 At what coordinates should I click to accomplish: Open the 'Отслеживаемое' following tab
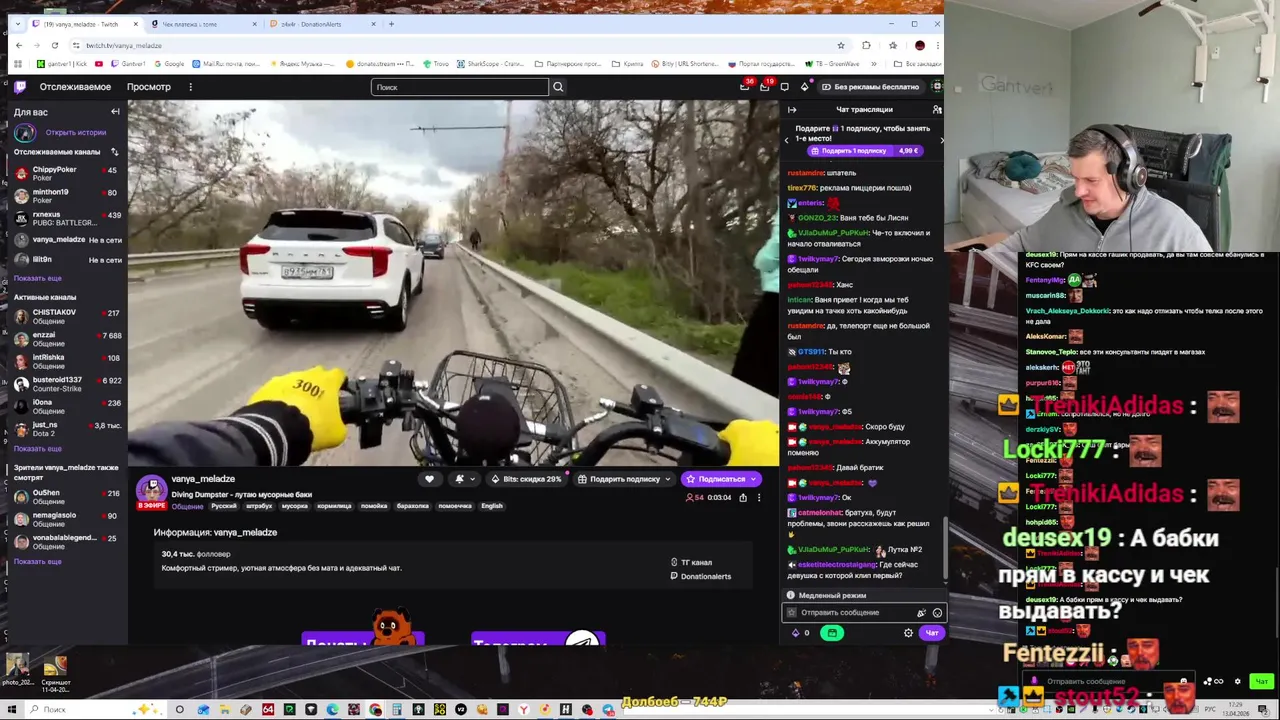point(75,87)
